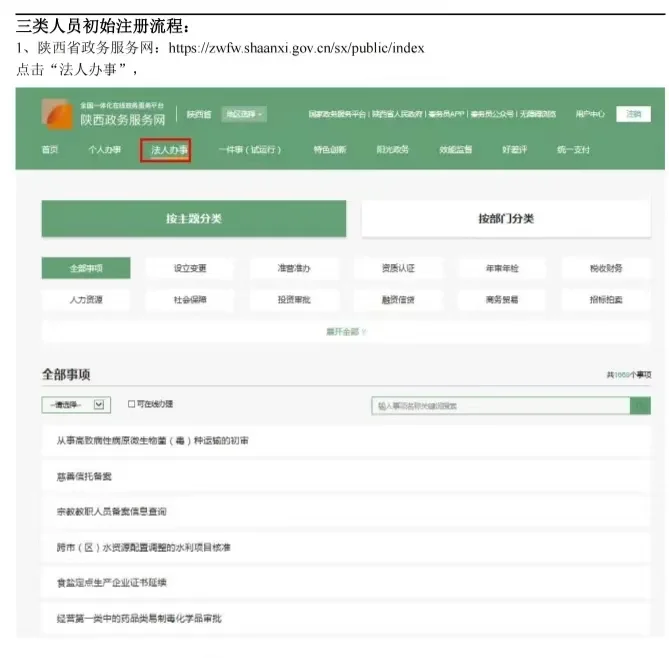Open the 秦务员公众号 link
Screen dimensions: 669x658
[x=492, y=114]
